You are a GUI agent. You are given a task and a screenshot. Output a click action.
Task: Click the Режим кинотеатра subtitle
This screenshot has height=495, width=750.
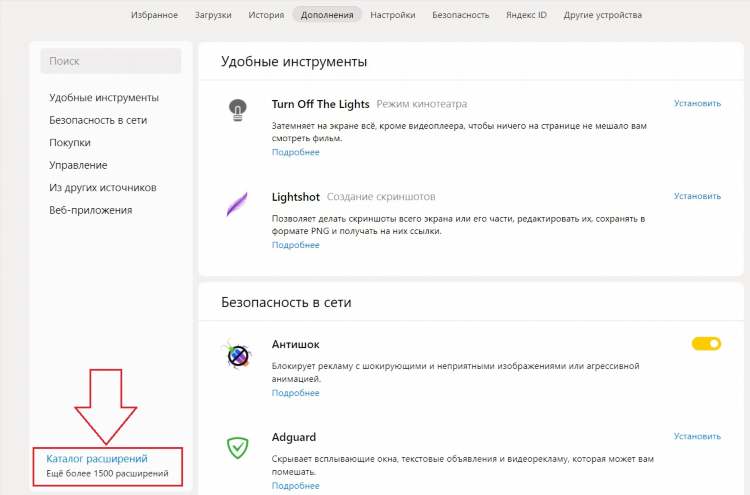coord(421,104)
